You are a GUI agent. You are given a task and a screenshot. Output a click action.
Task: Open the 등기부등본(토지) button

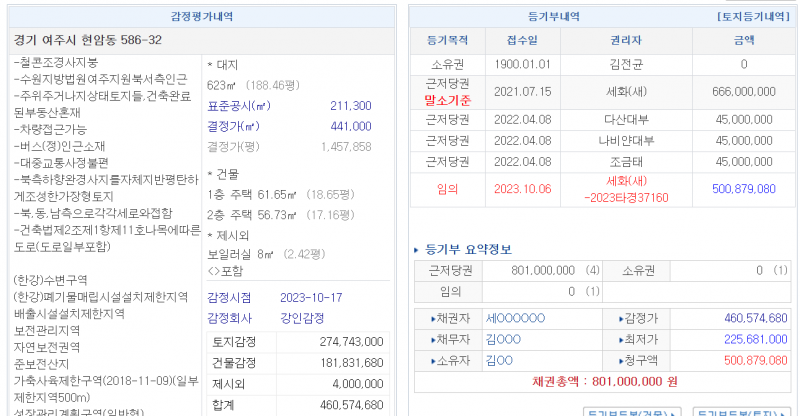[x=740, y=412]
